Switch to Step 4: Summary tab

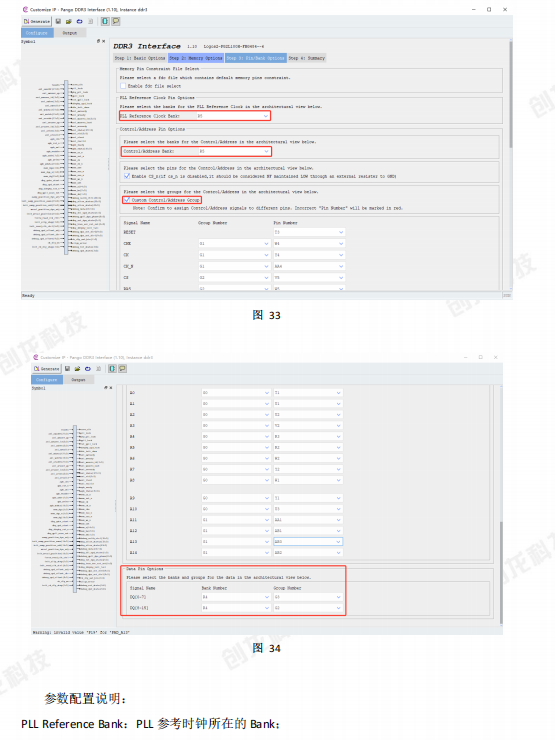307,58
